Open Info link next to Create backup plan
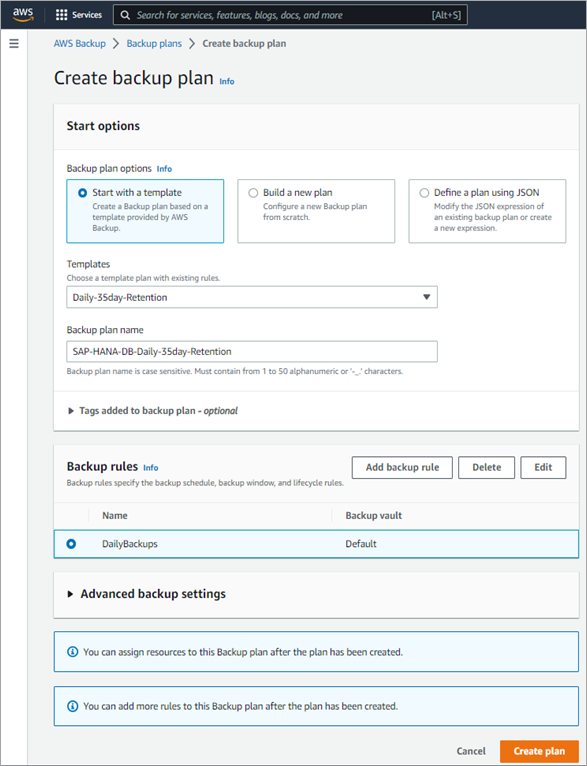The image size is (587, 766). pyautogui.click(x=227, y=82)
